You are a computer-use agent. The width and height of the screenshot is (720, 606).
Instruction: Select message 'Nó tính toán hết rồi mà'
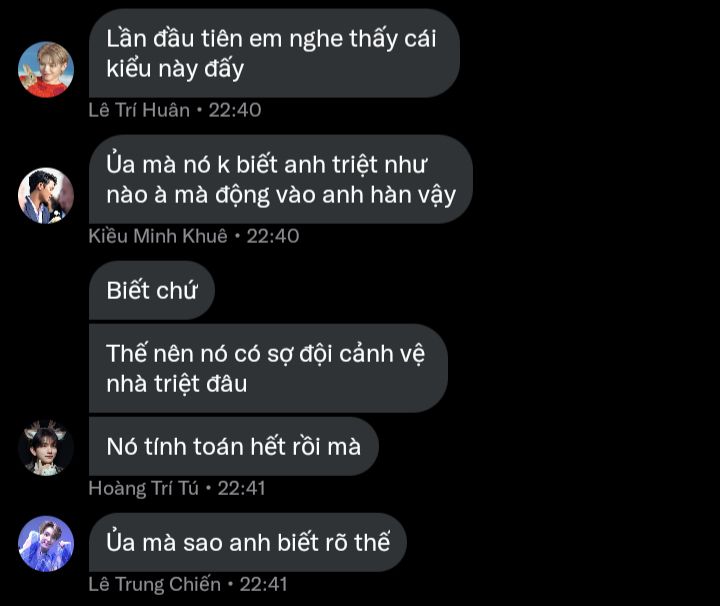[234, 446]
